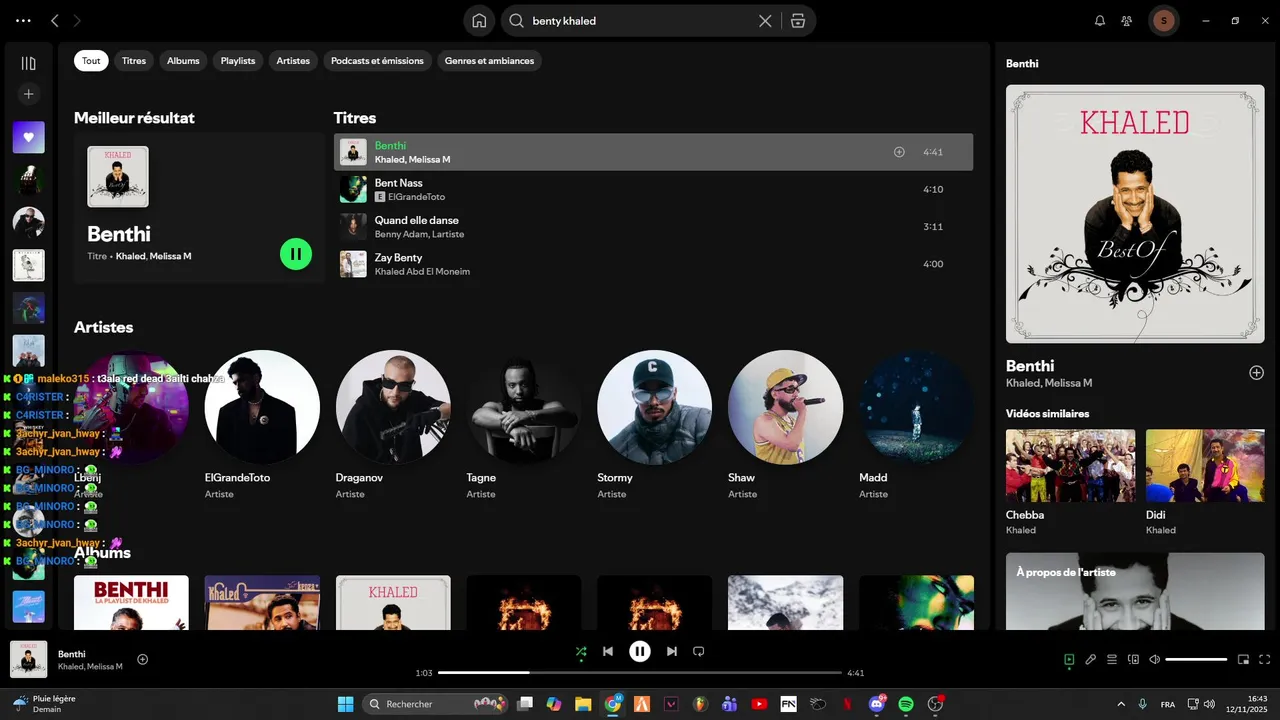Open the À propos de l'artiste card
1280x720 pixels.
point(1135,591)
